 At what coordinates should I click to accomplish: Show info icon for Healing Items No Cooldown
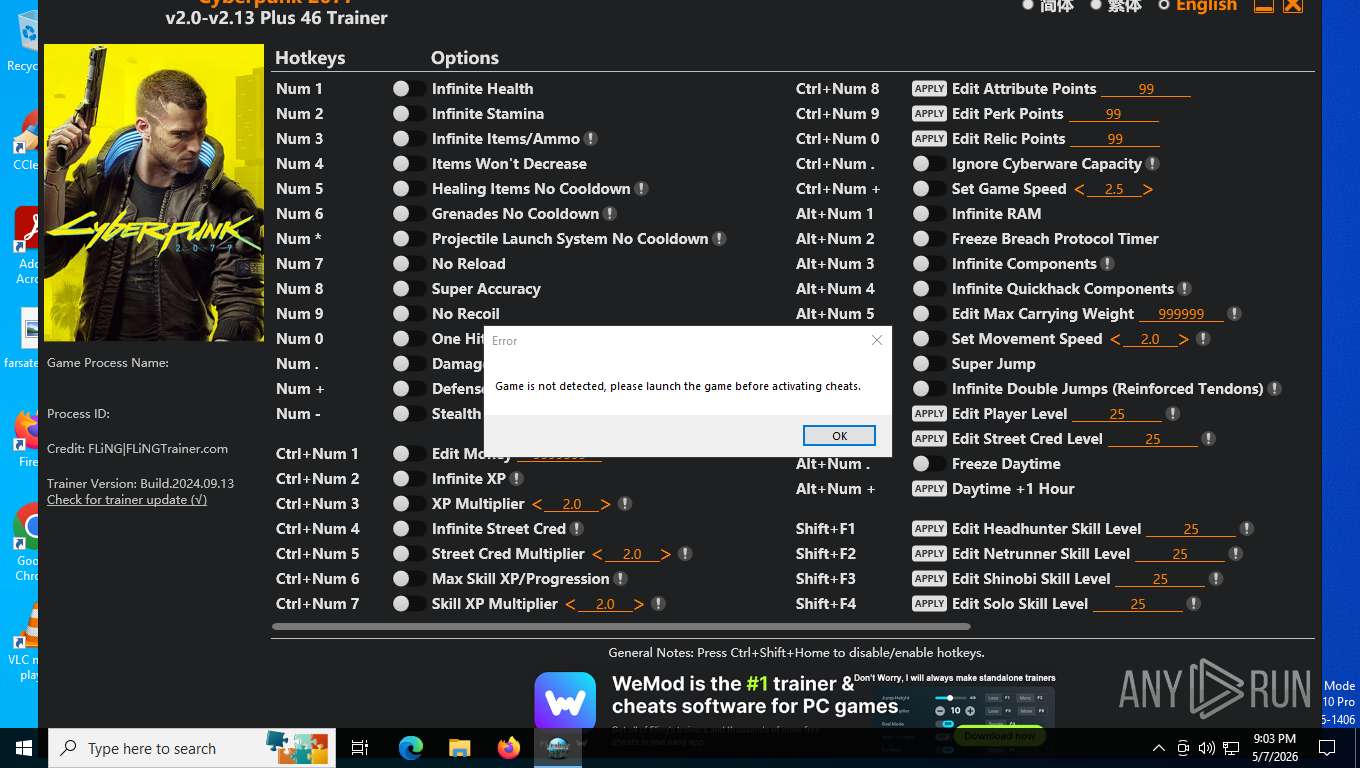tap(642, 189)
